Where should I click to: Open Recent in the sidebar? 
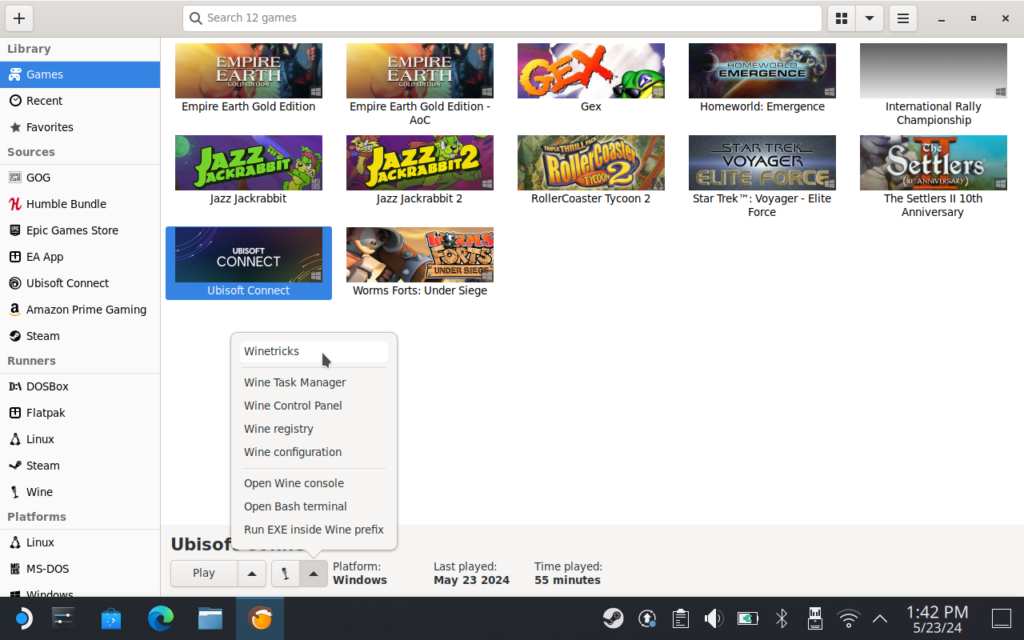[x=80, y=101]
